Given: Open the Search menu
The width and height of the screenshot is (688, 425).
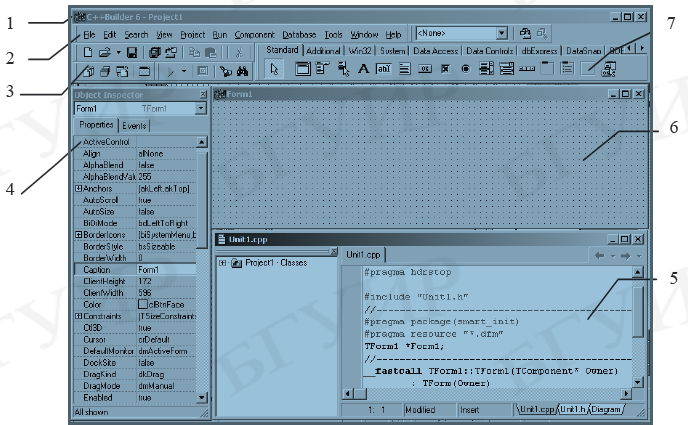Looking at the screenshot, I should pyautogui.click(x=136, y=35).
